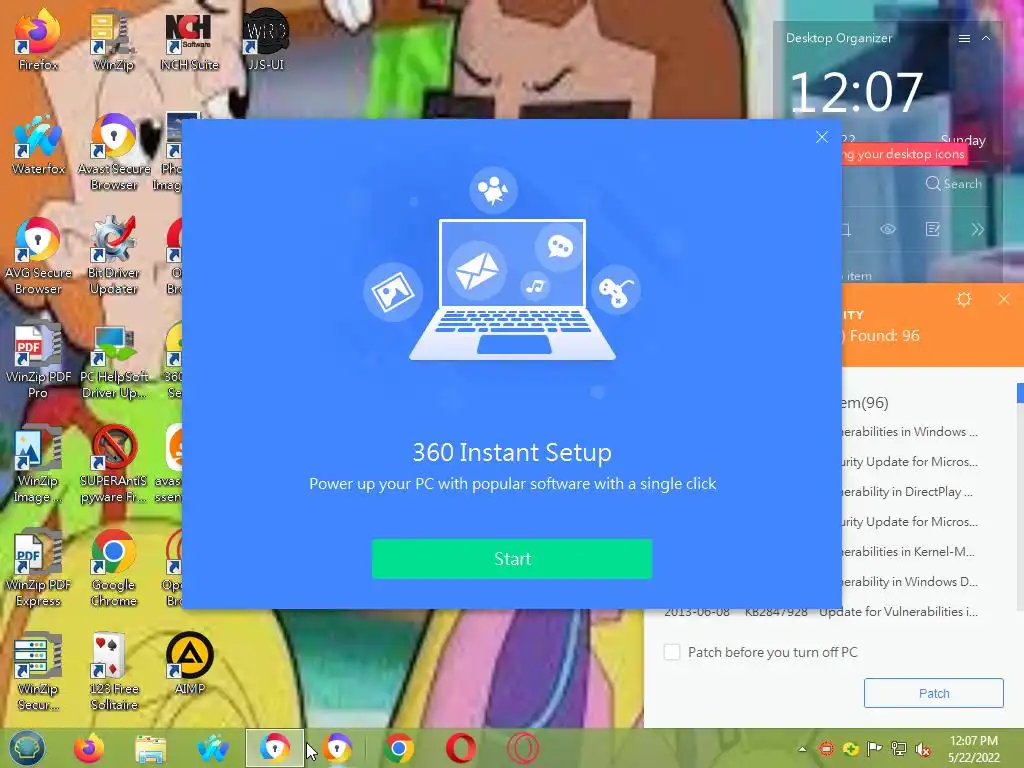
Task: Open WinZip PDF Pro desktop shortcut
Action: coord(38,360)
